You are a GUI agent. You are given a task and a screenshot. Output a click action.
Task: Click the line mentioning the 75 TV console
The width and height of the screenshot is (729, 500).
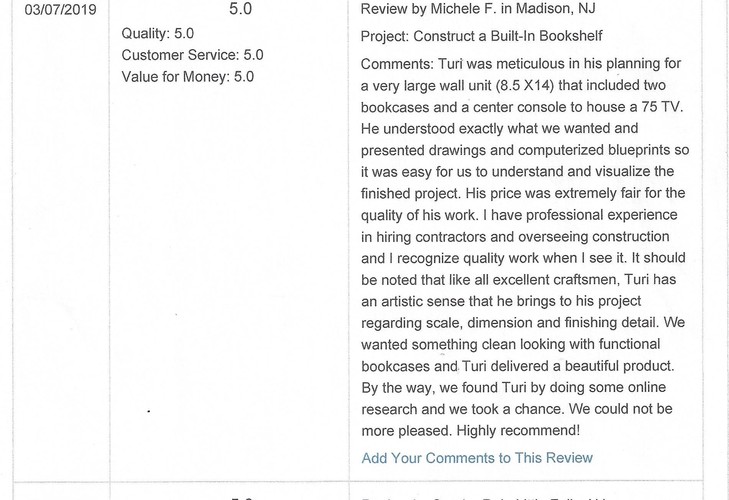[522, 107]
